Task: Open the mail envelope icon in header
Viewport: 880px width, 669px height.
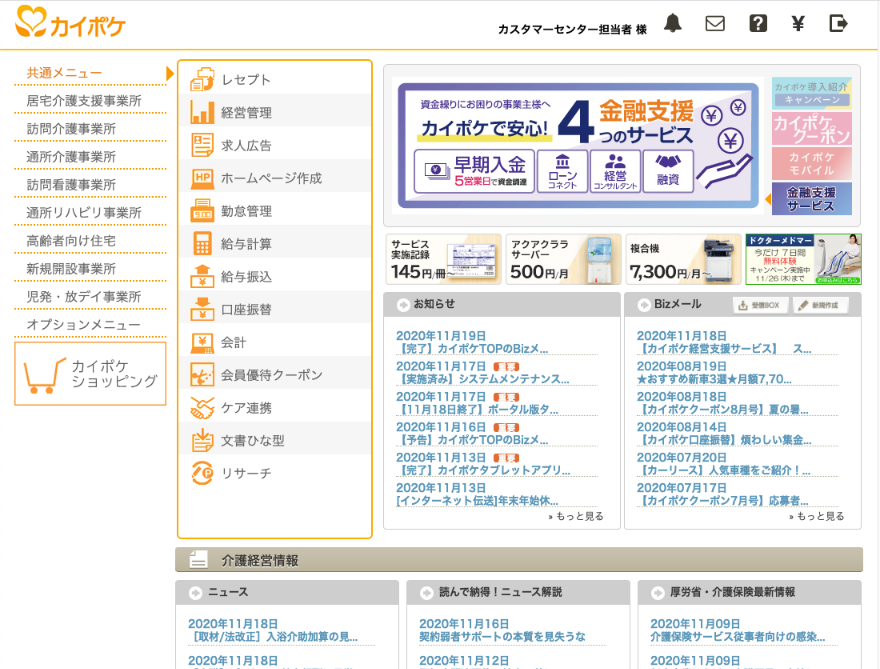Action: click(x=714, y=24)
